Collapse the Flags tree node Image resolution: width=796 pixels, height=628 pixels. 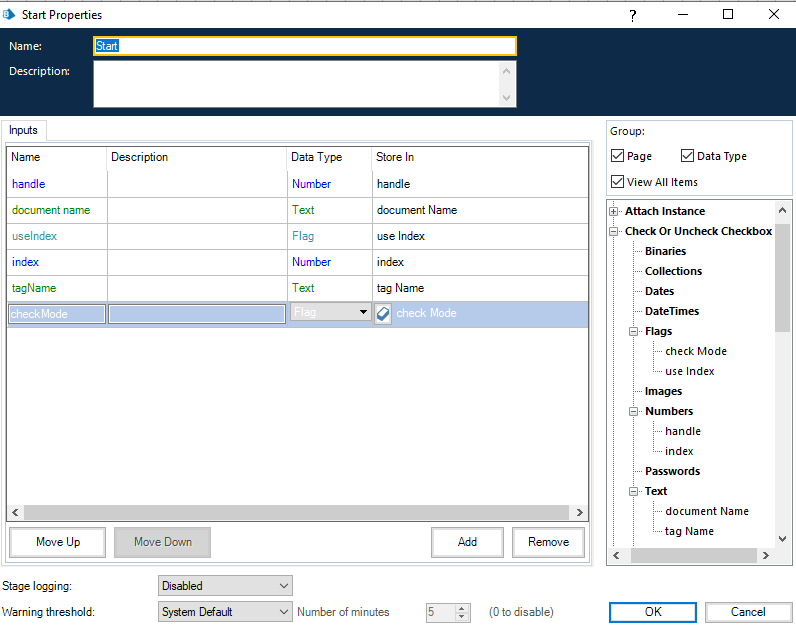[x=634, y=331]
